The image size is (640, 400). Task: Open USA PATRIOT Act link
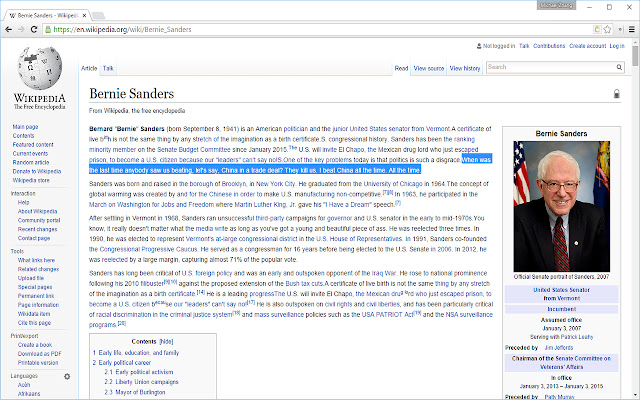coord(388,315)
